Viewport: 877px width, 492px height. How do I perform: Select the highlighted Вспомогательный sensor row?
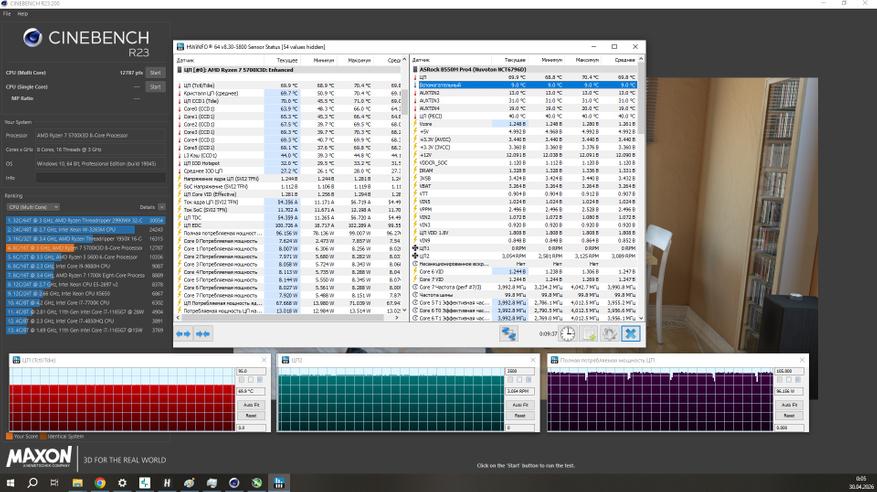click(526, 85)
